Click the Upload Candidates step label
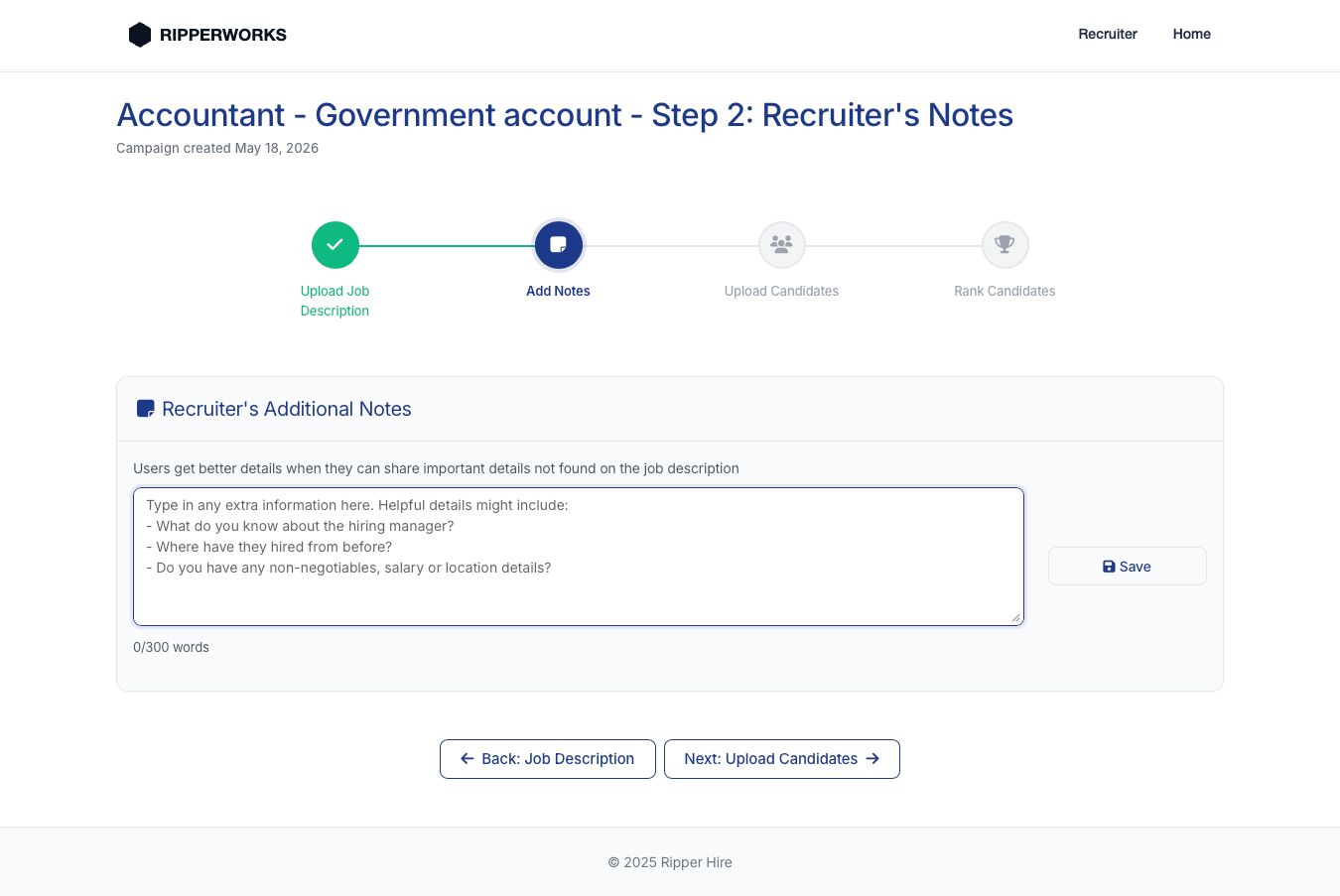The width and height of the screenshot is (1340, 896). click(x=781, y=291)
